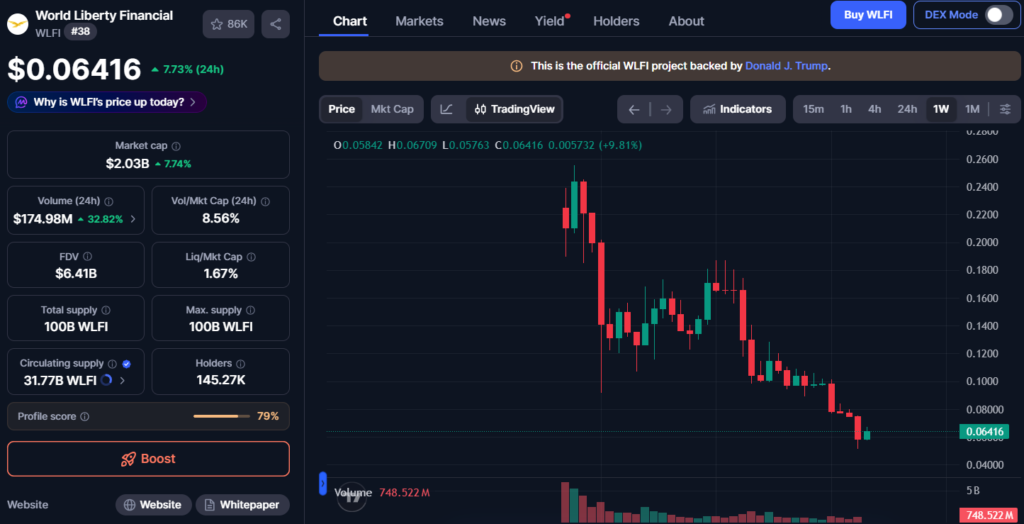The height and width of the screenshot is (524, 1024).
Task: Open the News tab
Action: click(x=489, y=21)
